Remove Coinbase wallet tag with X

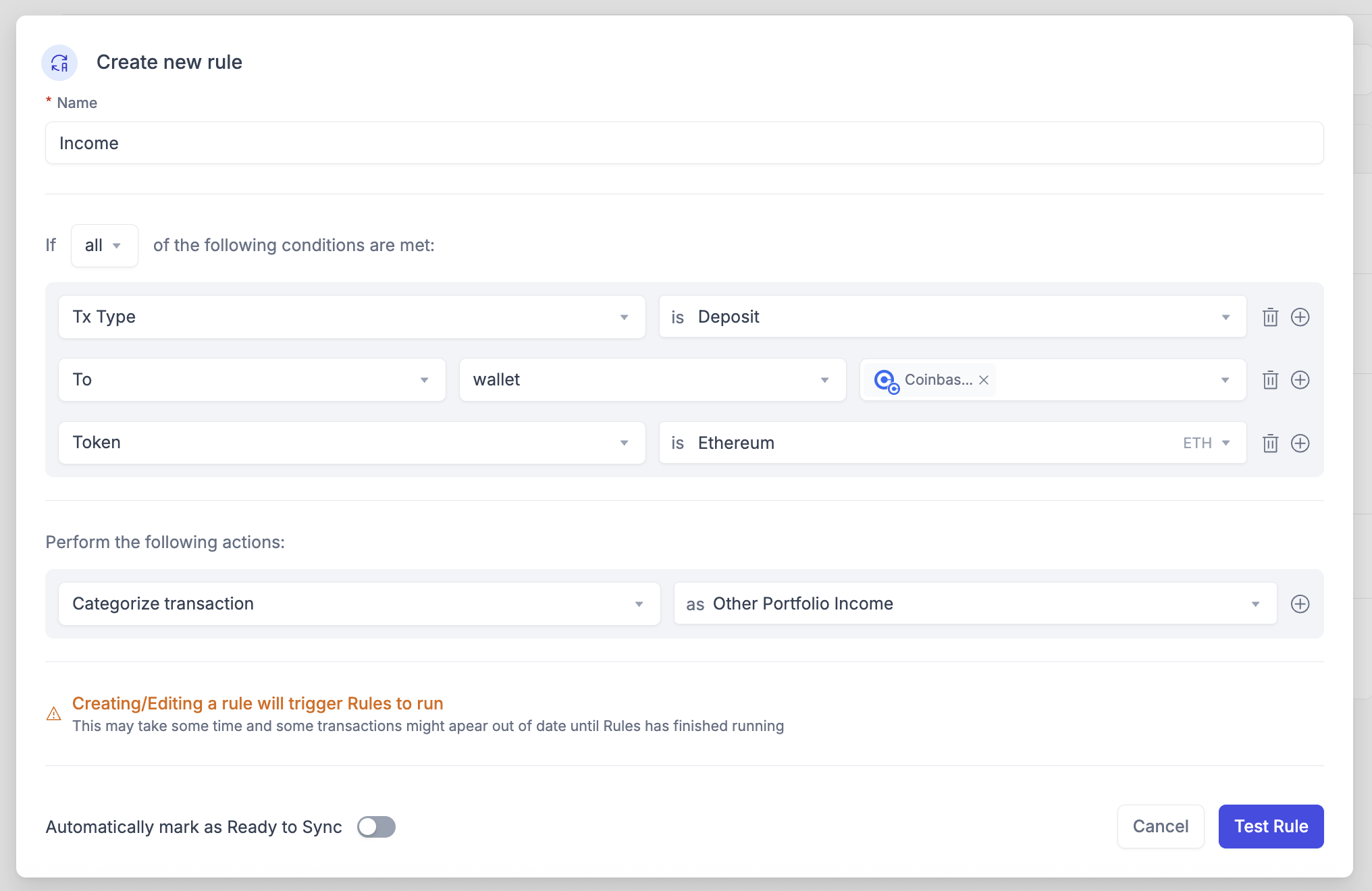[984, 380]
